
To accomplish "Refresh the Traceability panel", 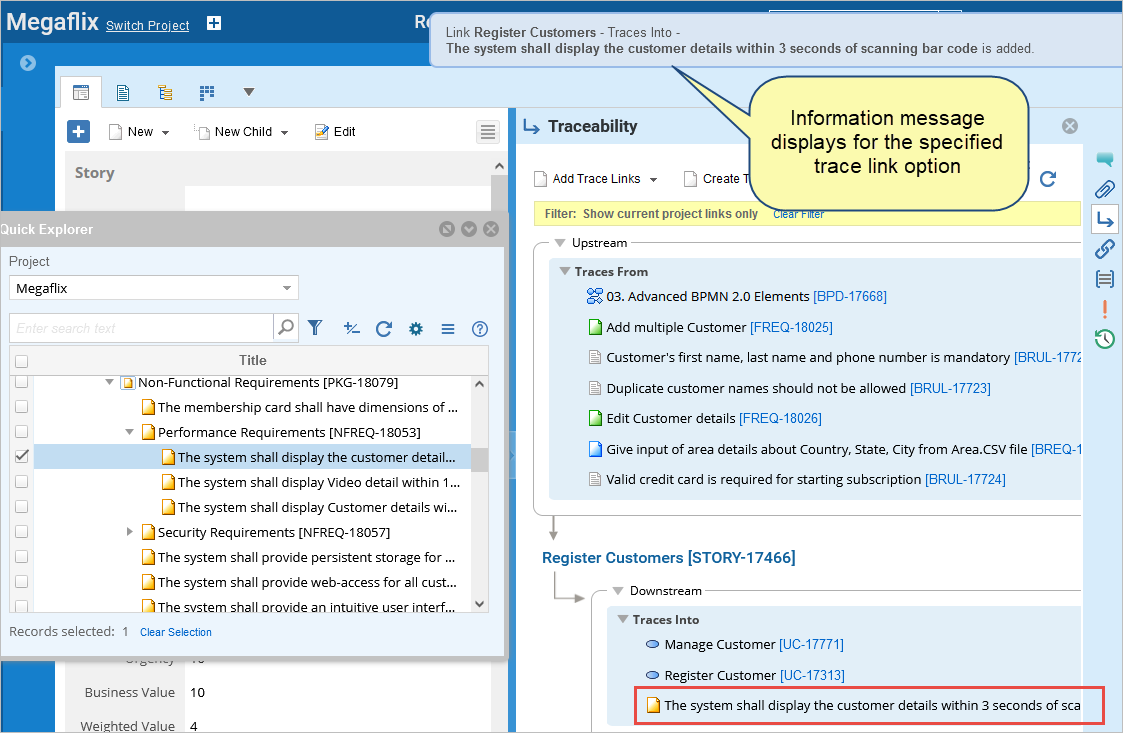I will click(x=1048, y=178).
